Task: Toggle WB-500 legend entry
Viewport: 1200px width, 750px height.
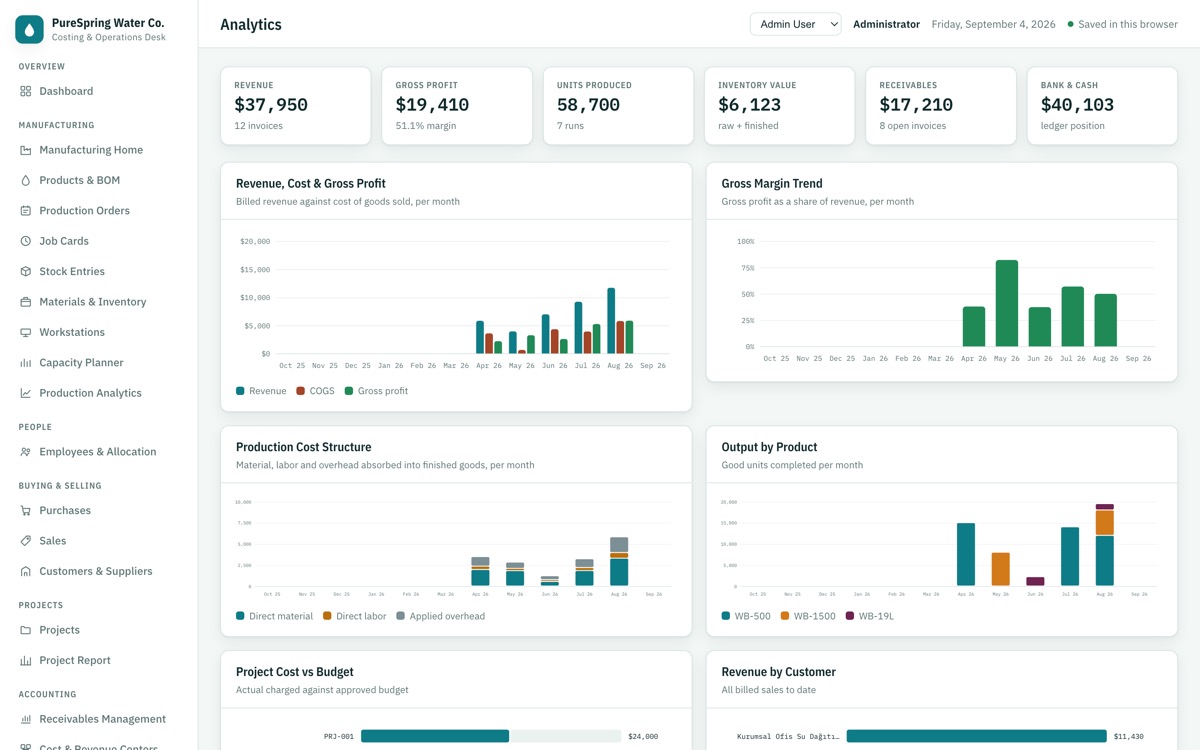Action: [746, 616]
